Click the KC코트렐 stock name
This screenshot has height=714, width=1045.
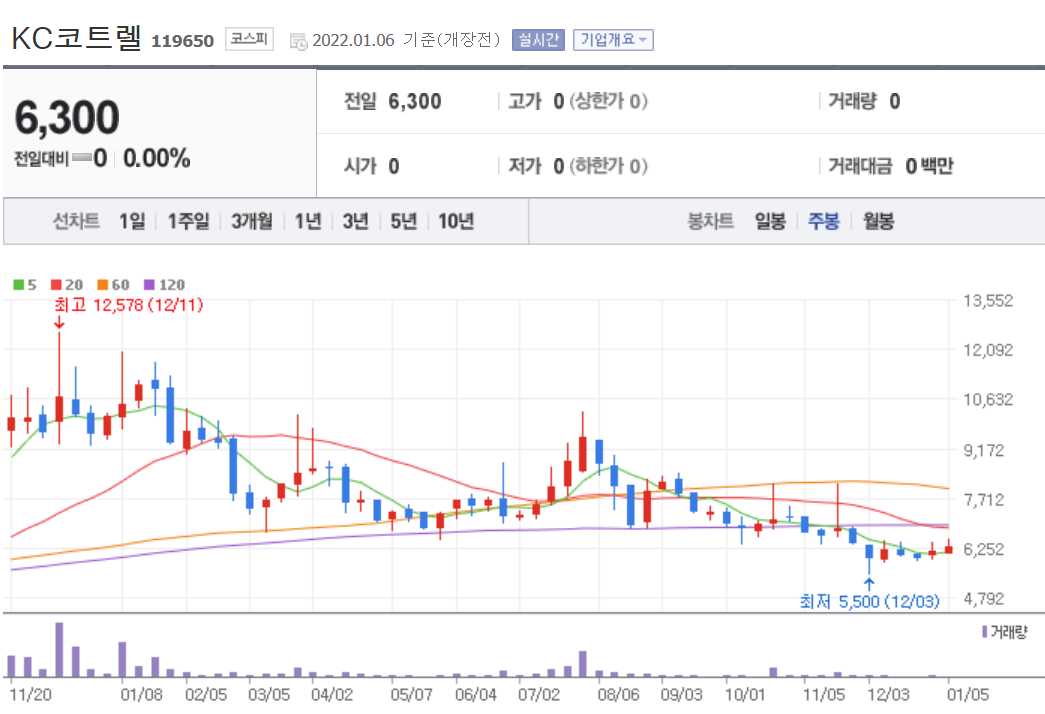click(77, 38)
